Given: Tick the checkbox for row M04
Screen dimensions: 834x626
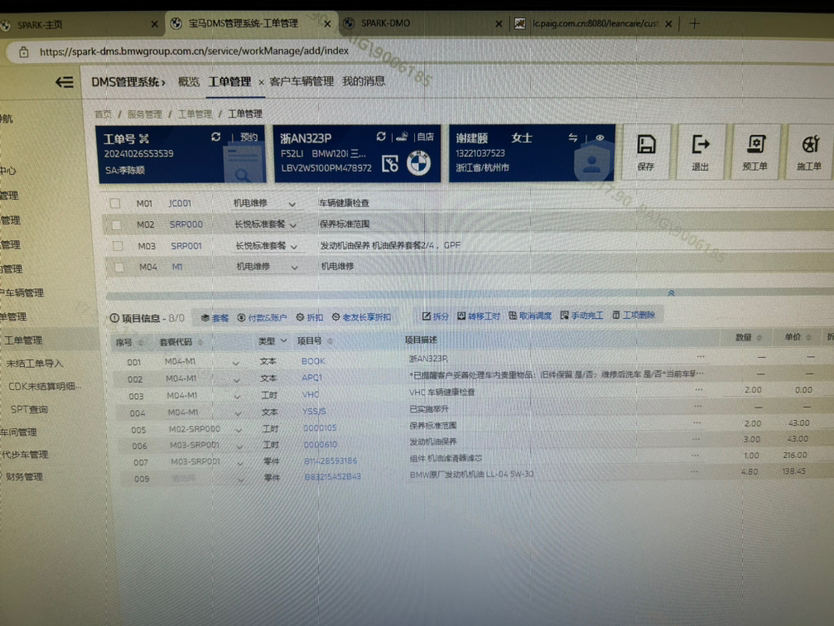Looking at the screenshot, I should pyautogui.click(x=119, y=267).
